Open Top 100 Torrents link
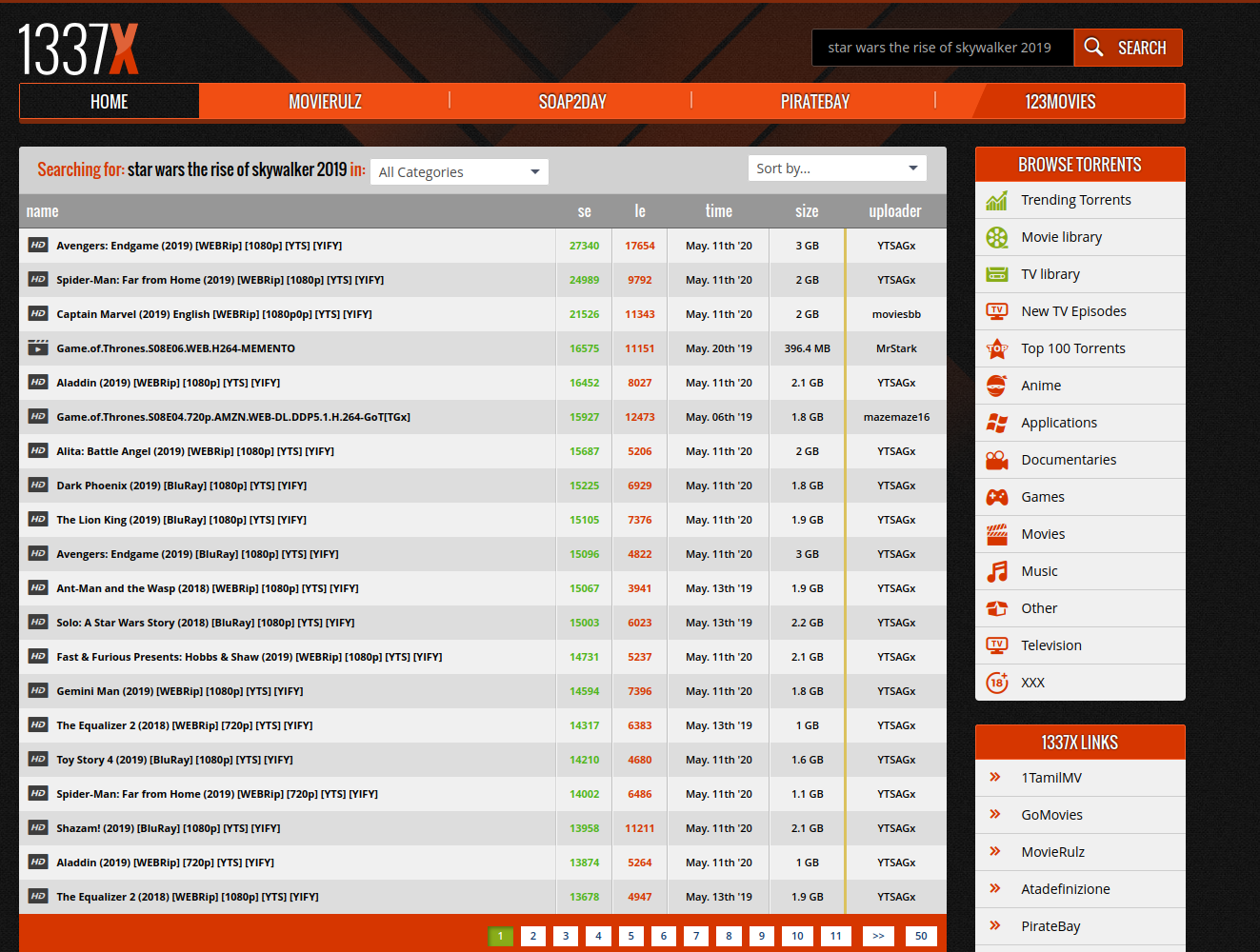1260x952 pixels. tap(1073, 348)
